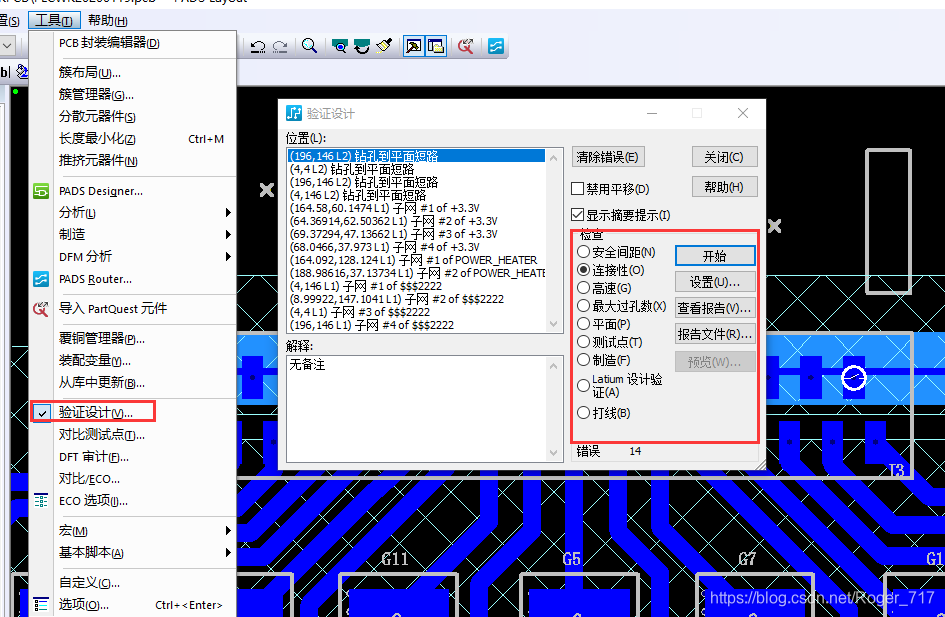Expand the DFM 分析 submenu arrow
The height and width of the screenshot is (617, 945).
(228, 257)
